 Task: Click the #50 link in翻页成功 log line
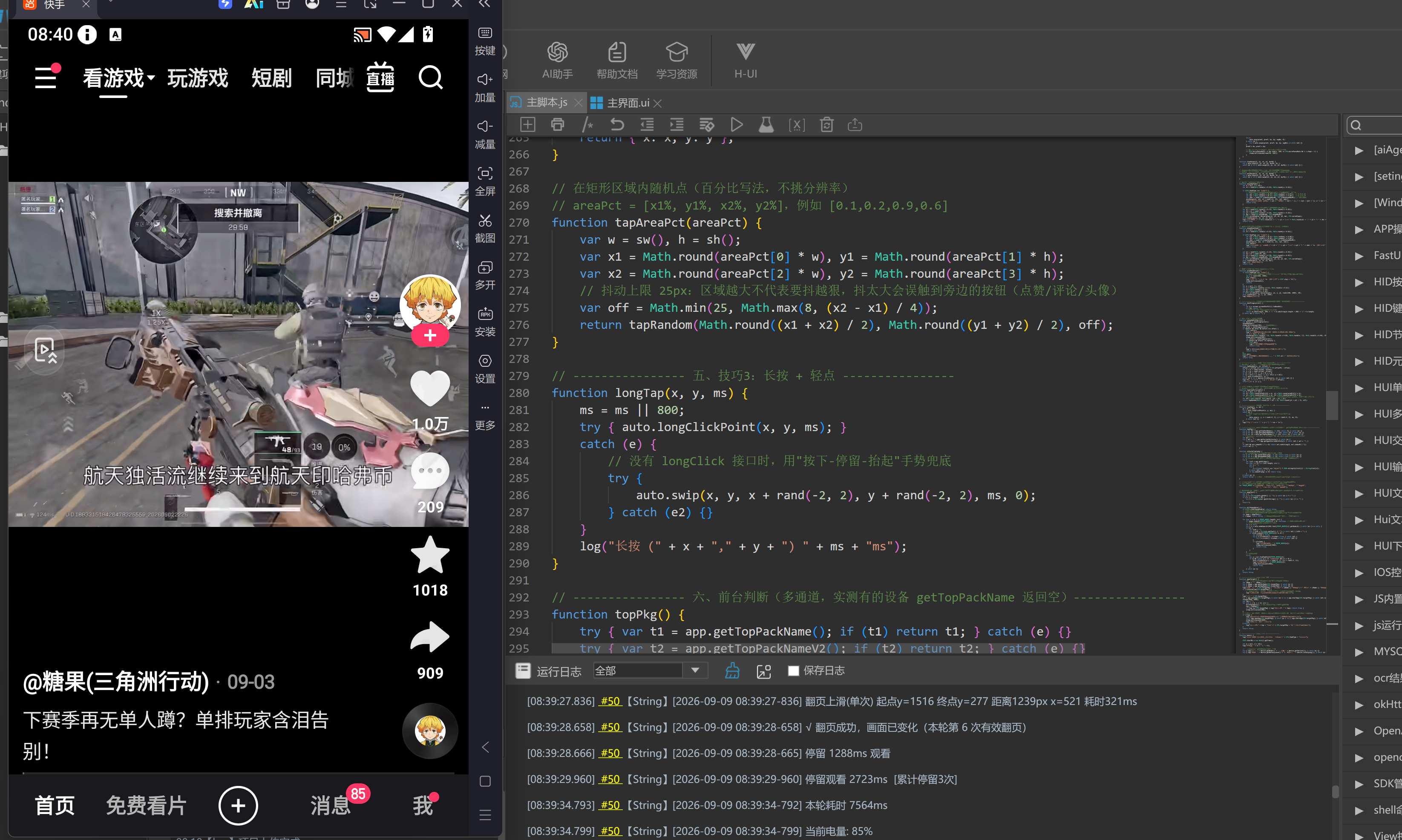point(610,728)
